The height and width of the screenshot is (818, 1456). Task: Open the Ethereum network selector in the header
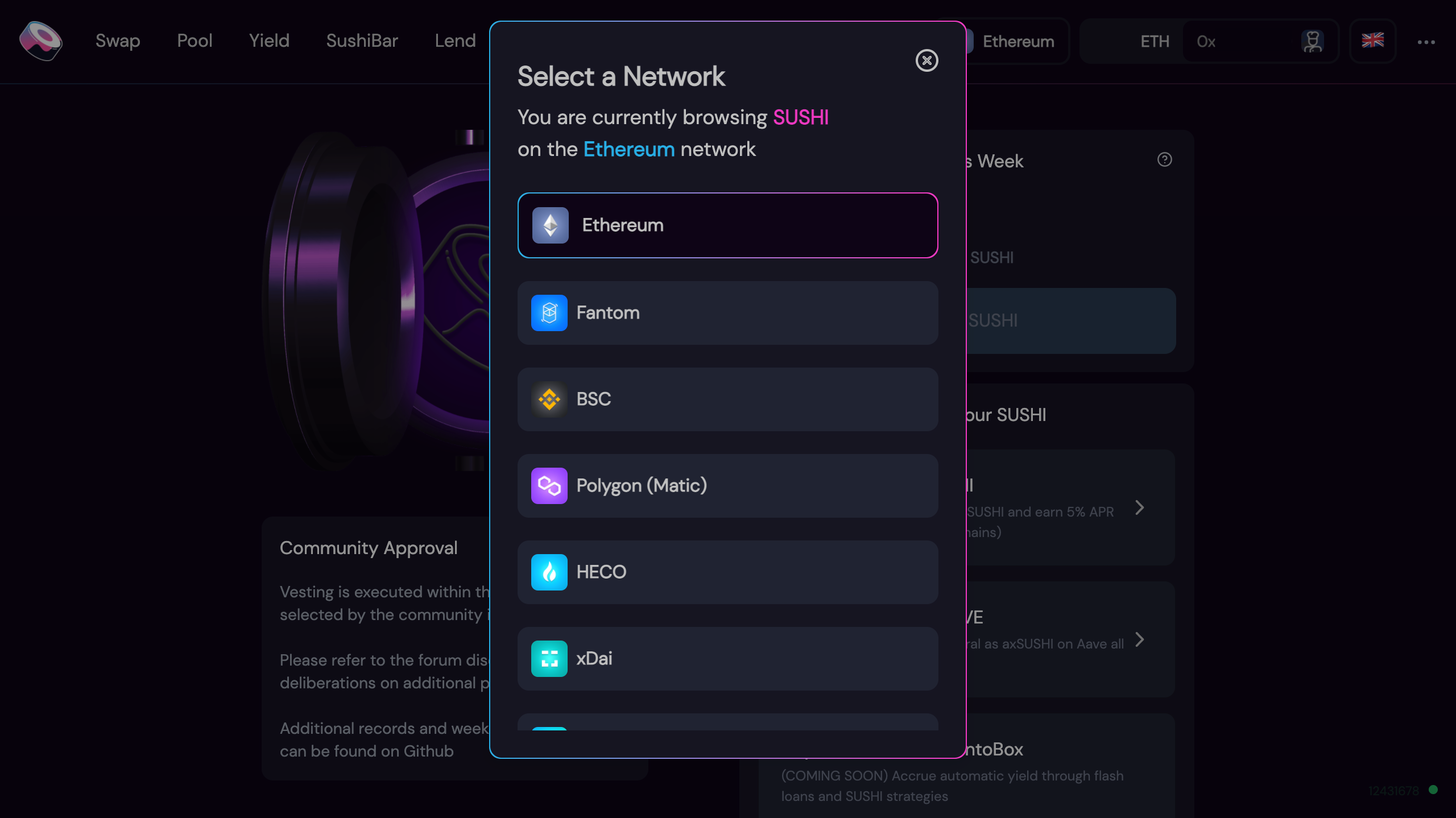tap(1010, 41)
